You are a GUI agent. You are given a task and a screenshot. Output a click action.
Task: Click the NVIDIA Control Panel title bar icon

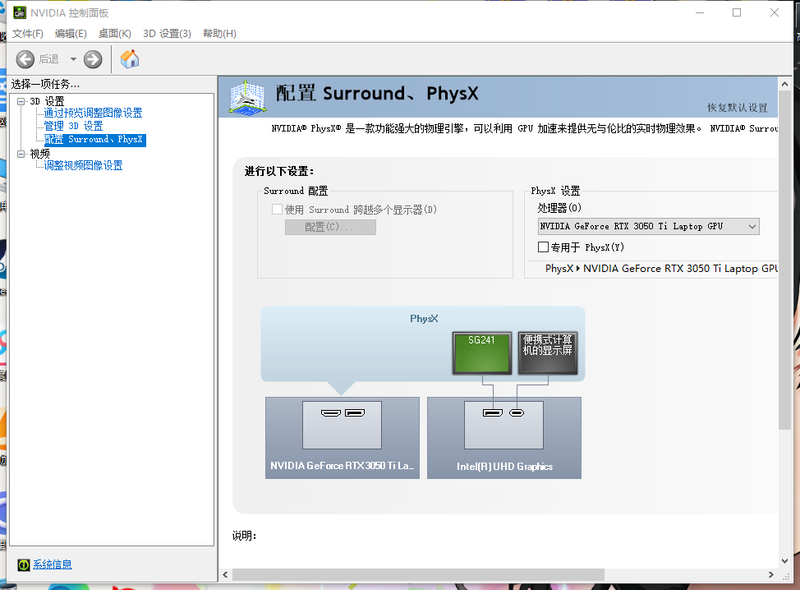(19, 12)
